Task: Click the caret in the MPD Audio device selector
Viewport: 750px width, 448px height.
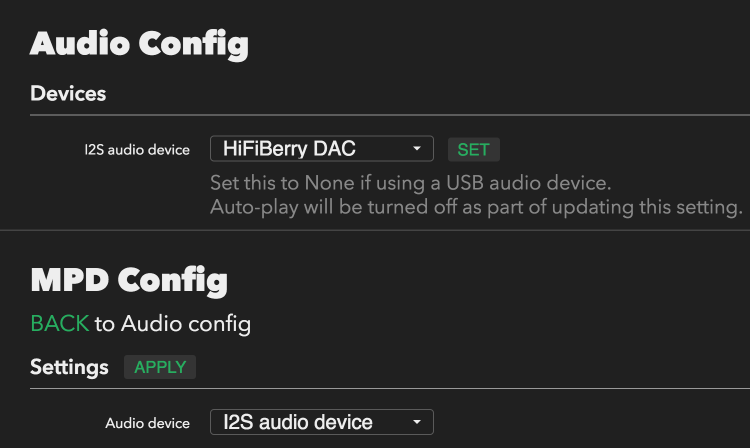Action: pos(417,422)
